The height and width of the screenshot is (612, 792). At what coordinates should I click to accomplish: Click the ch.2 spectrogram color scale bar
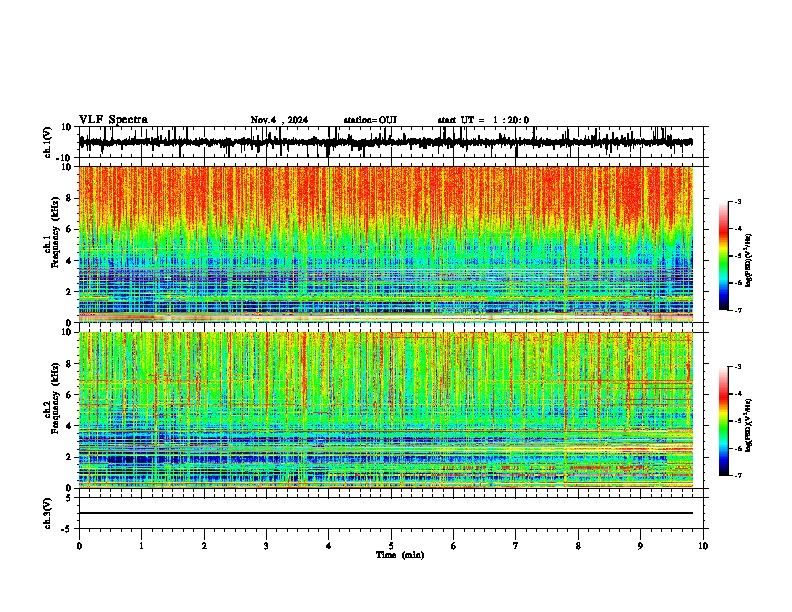pyautogui.click(x=724, y=421)
